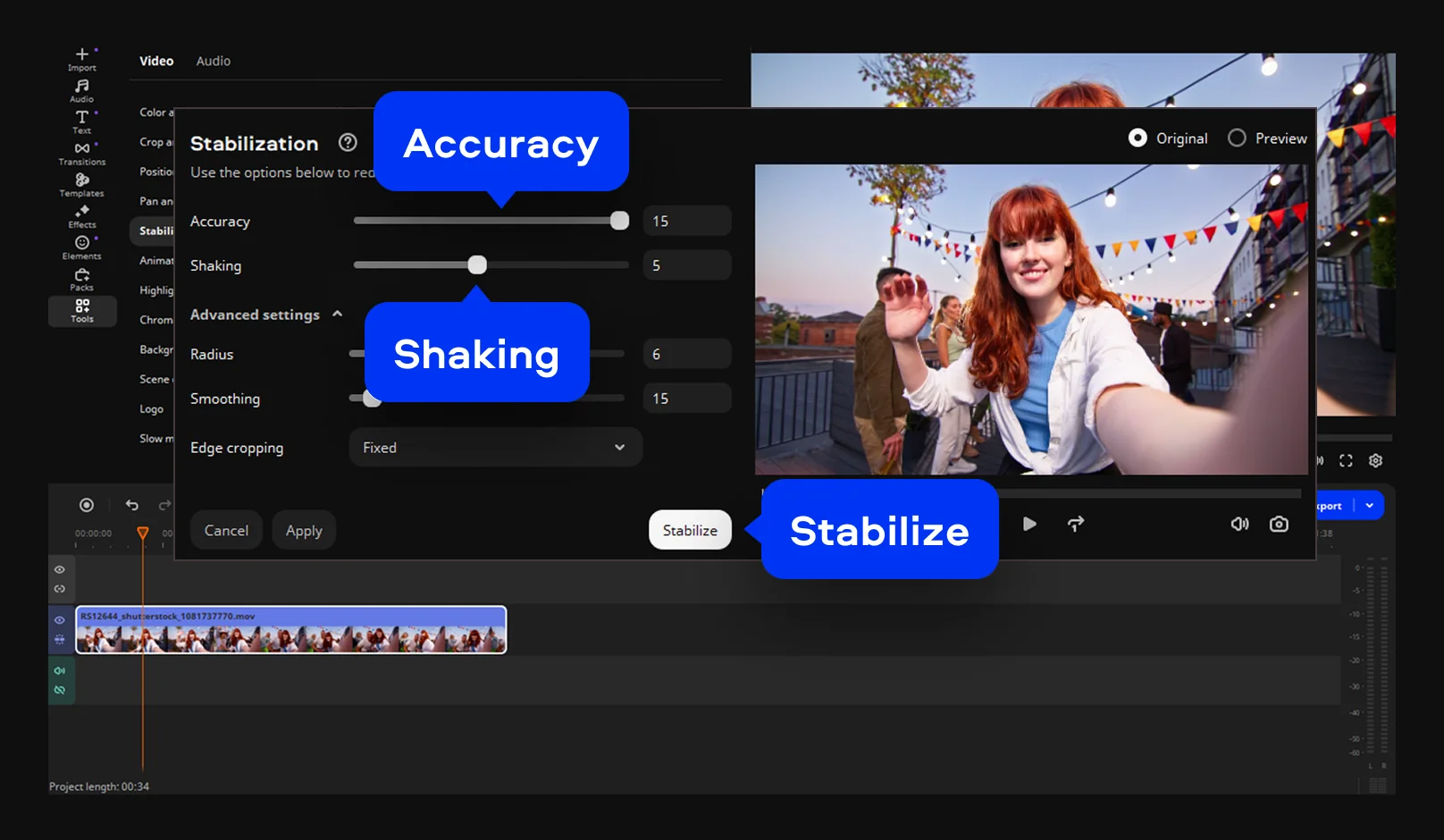Click the share arrow icon in the preview controls
1444x840 pixels.
[1076, 524]
